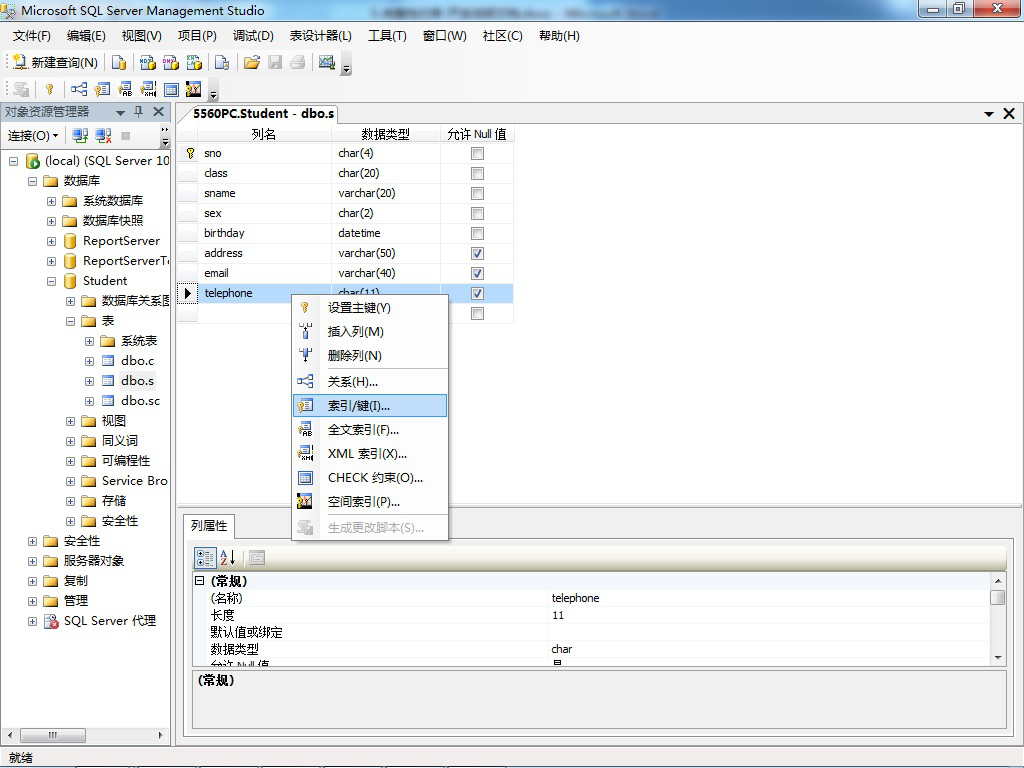Collapse the 表 tables folder
The image size is (1024, 768).
pos(71,321)
